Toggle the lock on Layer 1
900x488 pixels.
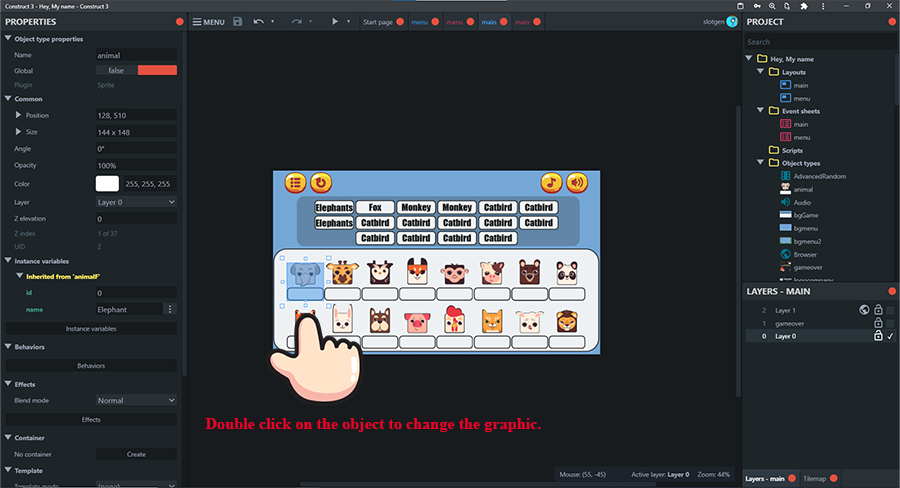(x=878, y=310)
